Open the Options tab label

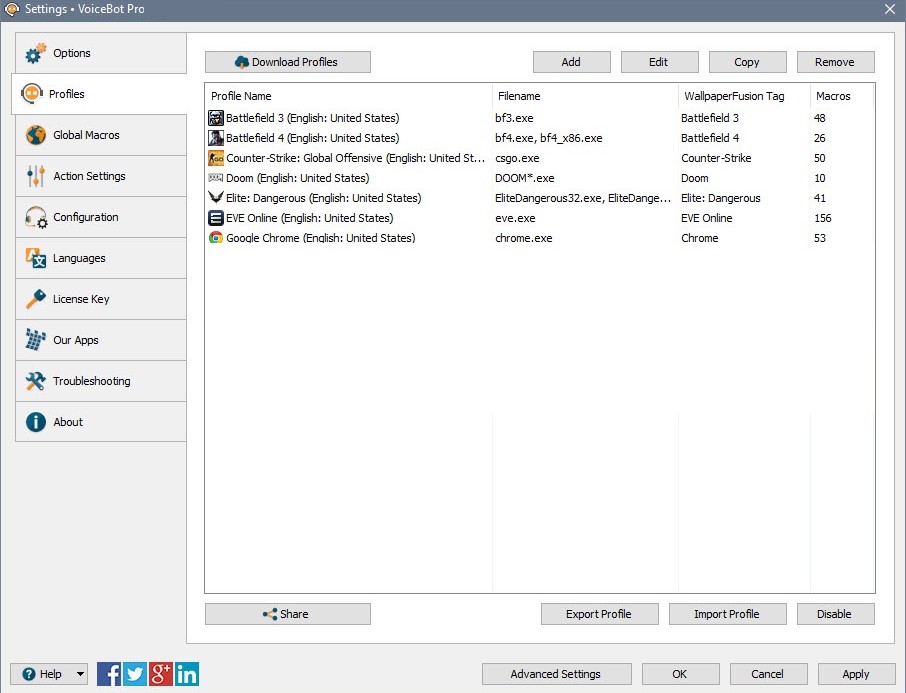[72, 53]
